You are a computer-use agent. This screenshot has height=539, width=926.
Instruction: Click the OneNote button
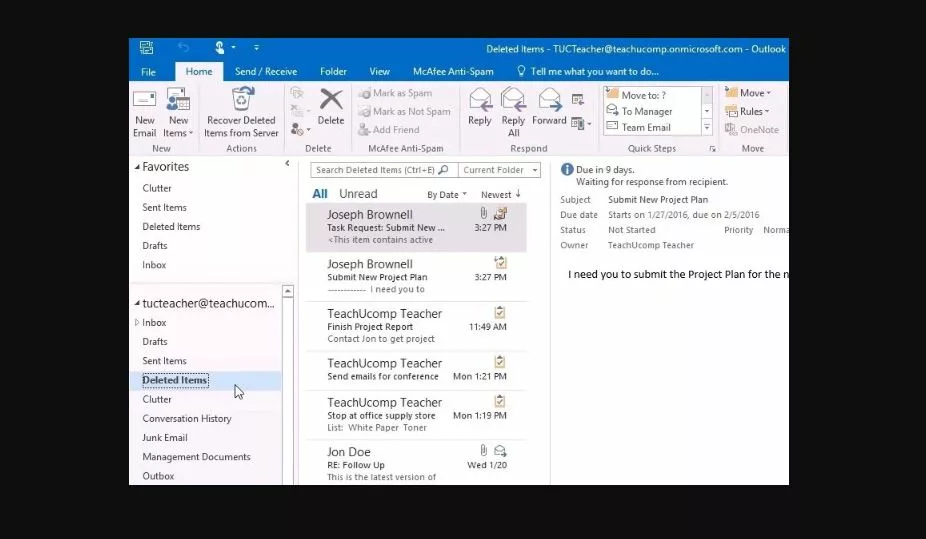click(x=752, y=130)
